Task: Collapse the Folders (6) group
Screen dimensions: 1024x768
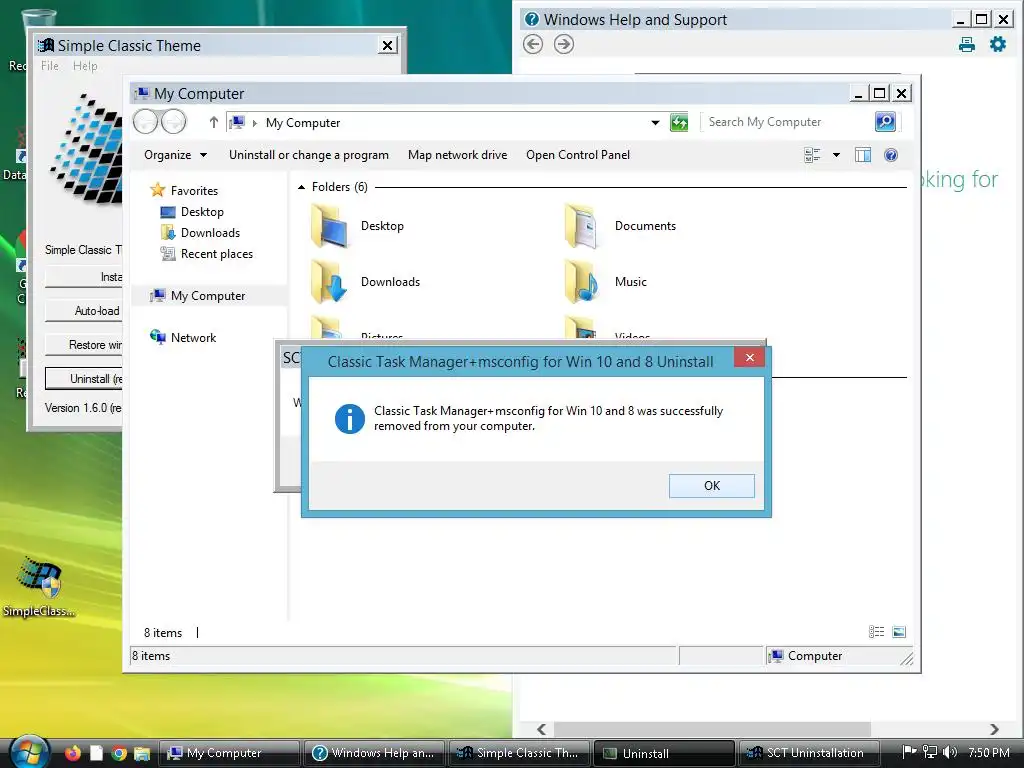Action: (301, 187)
